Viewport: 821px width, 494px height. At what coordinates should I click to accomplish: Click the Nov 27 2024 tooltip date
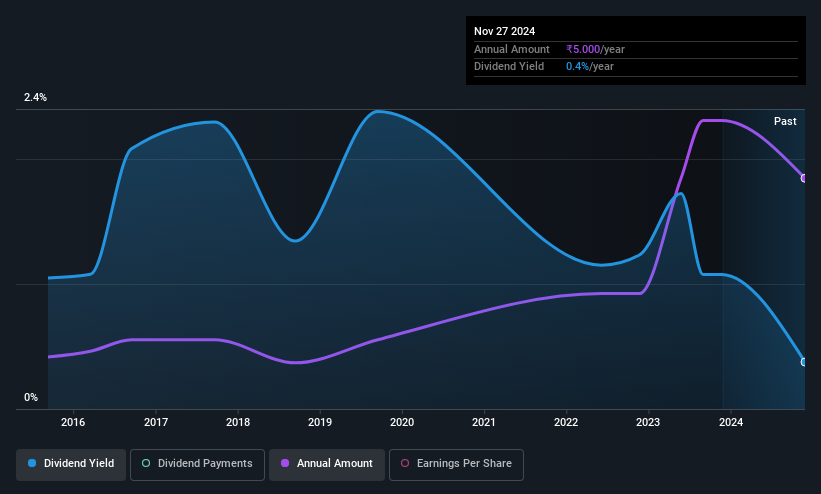point(504,31)
